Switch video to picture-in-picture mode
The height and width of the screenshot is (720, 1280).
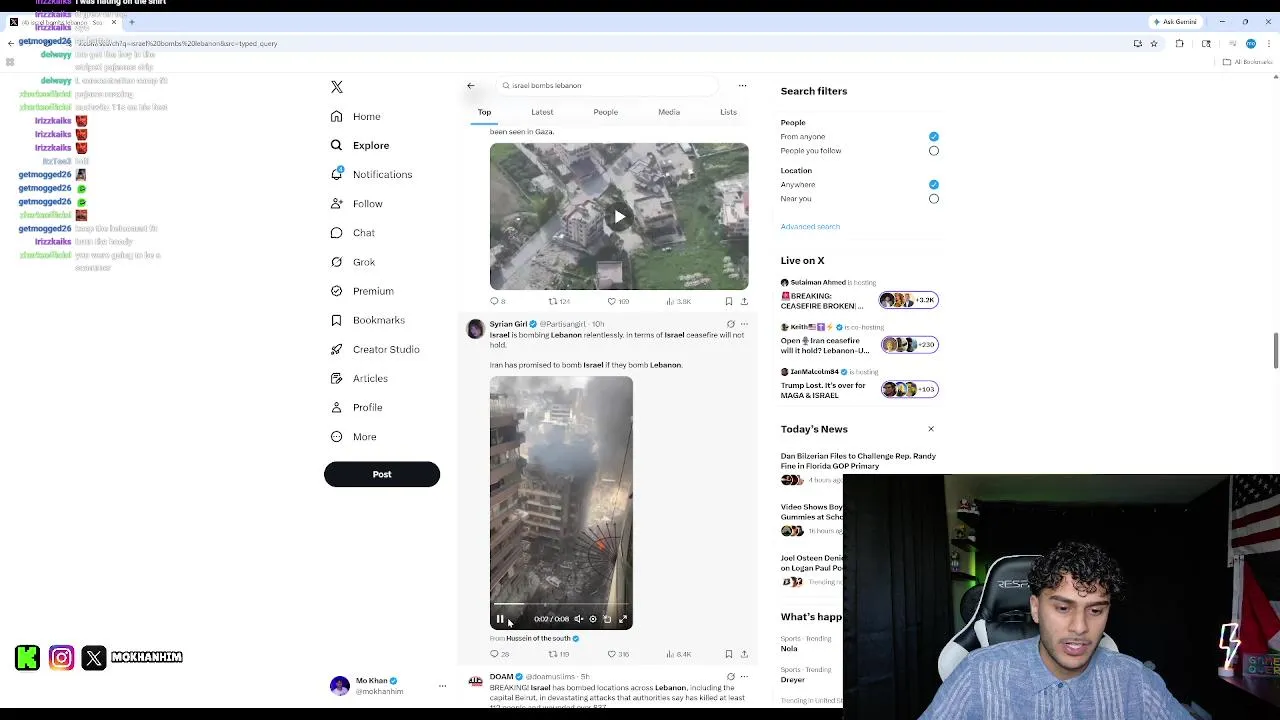607,619
